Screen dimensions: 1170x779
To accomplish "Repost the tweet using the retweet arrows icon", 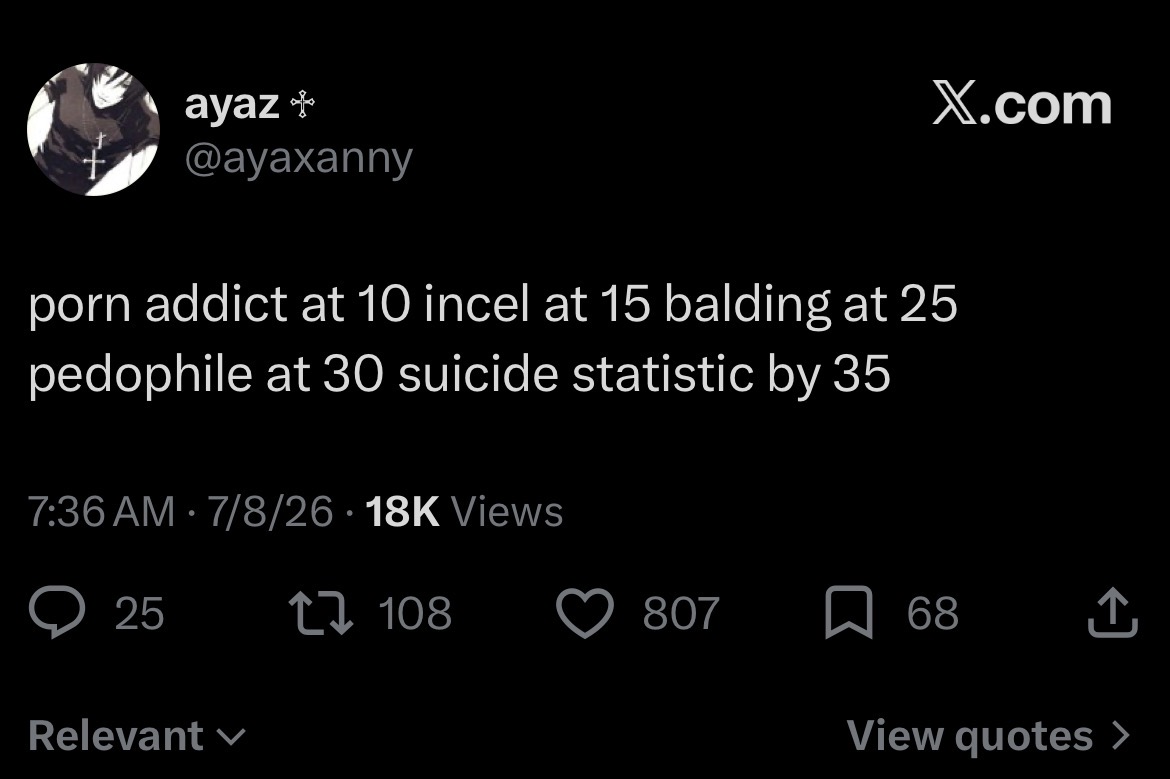I will pyautogui.click(x=321, y=613).
